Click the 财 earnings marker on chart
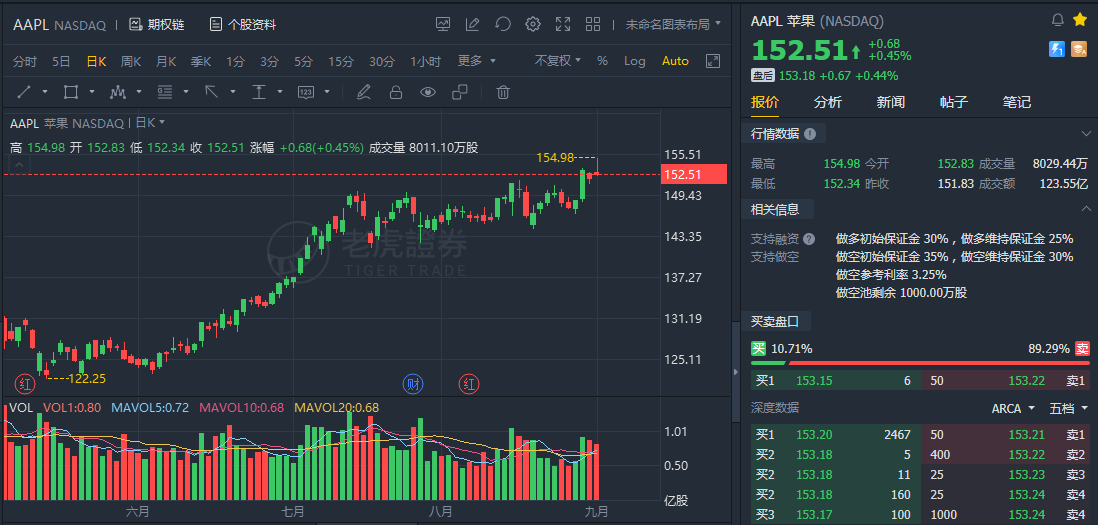The height and width of the screenshot is (525, 1098). tap(413, 383)
